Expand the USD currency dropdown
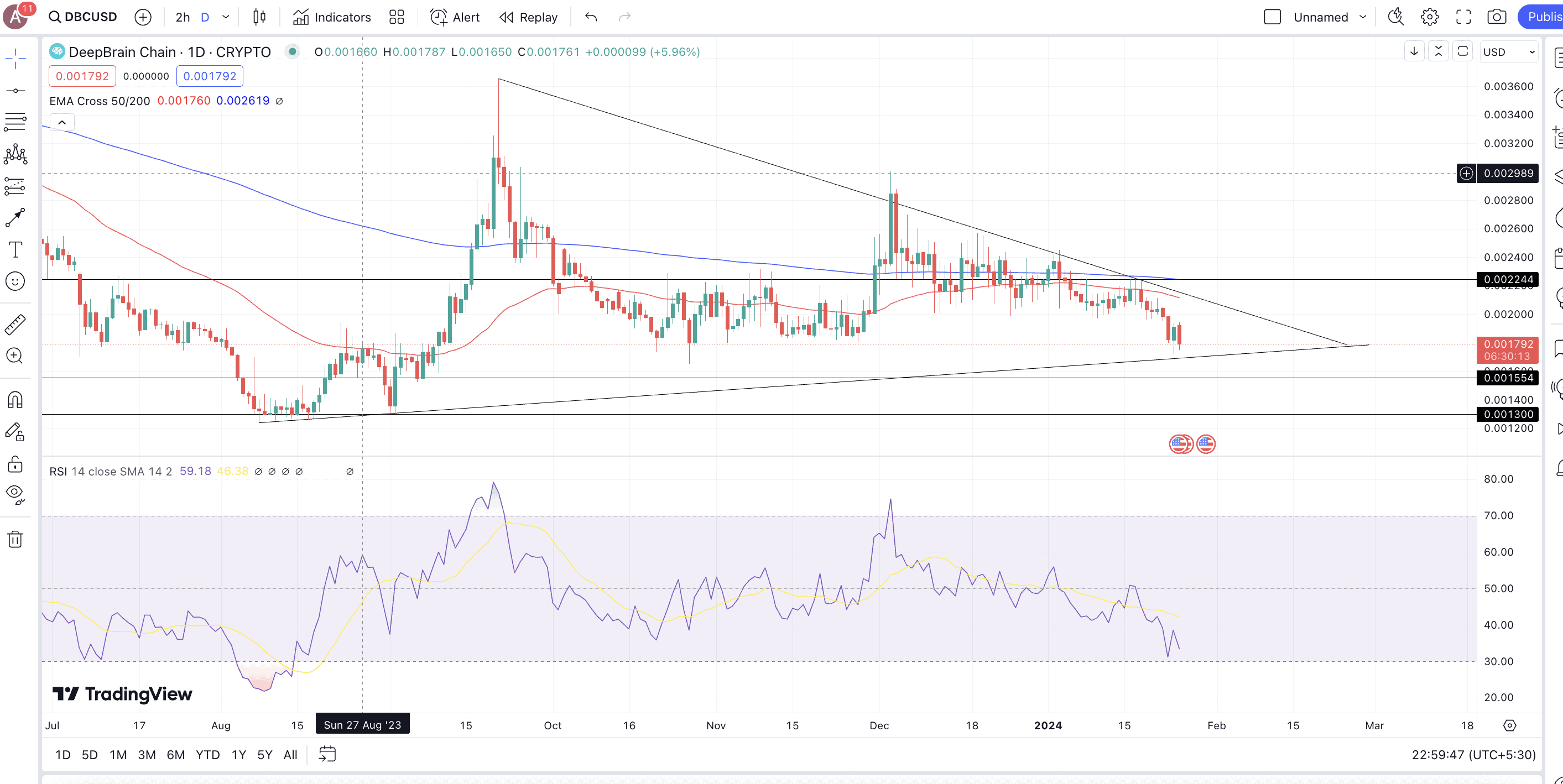The image size is (1563, 784). (x=1508, y=52)
